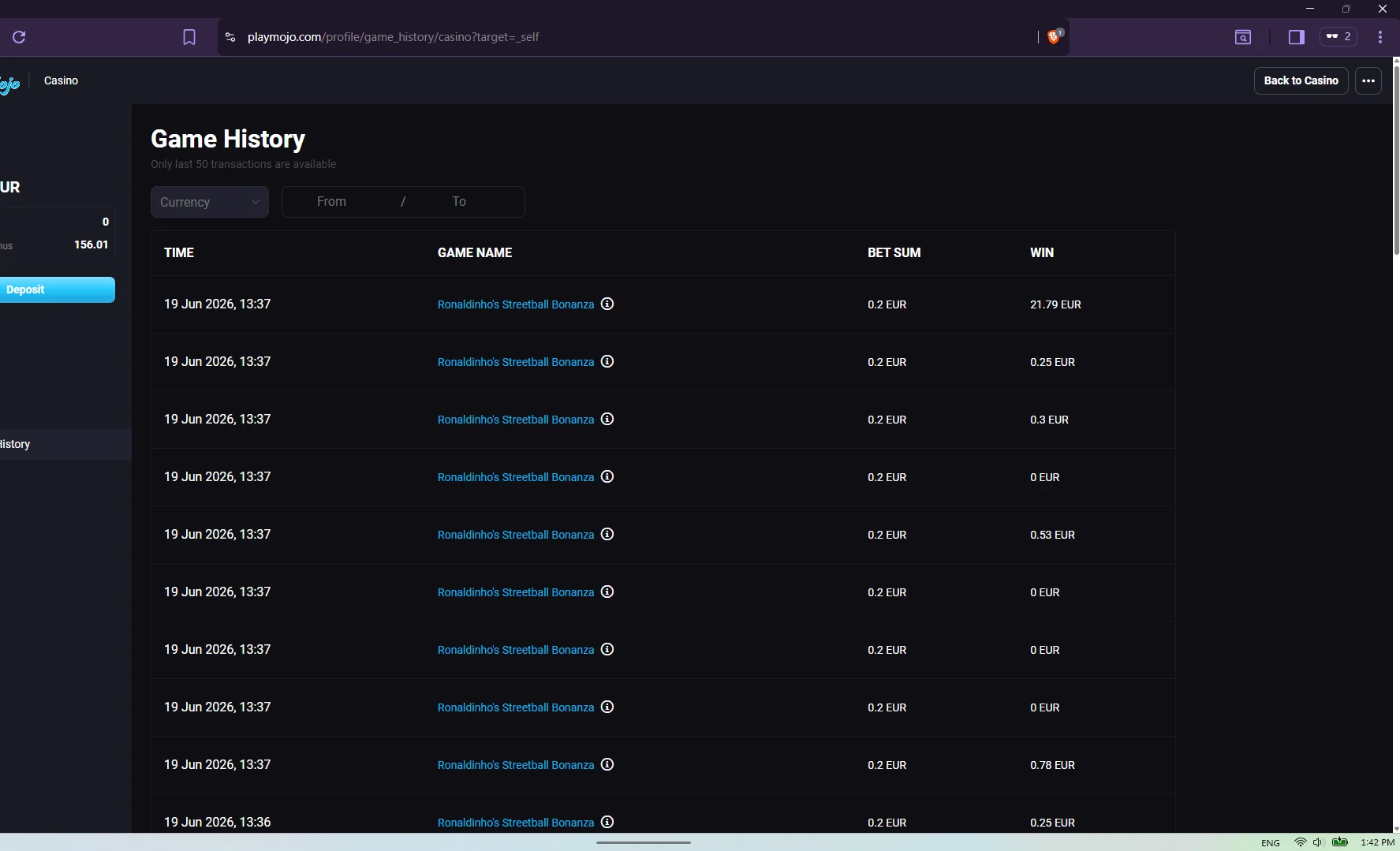Click info icon for the 21.79 EUR win row

point(607,304)
